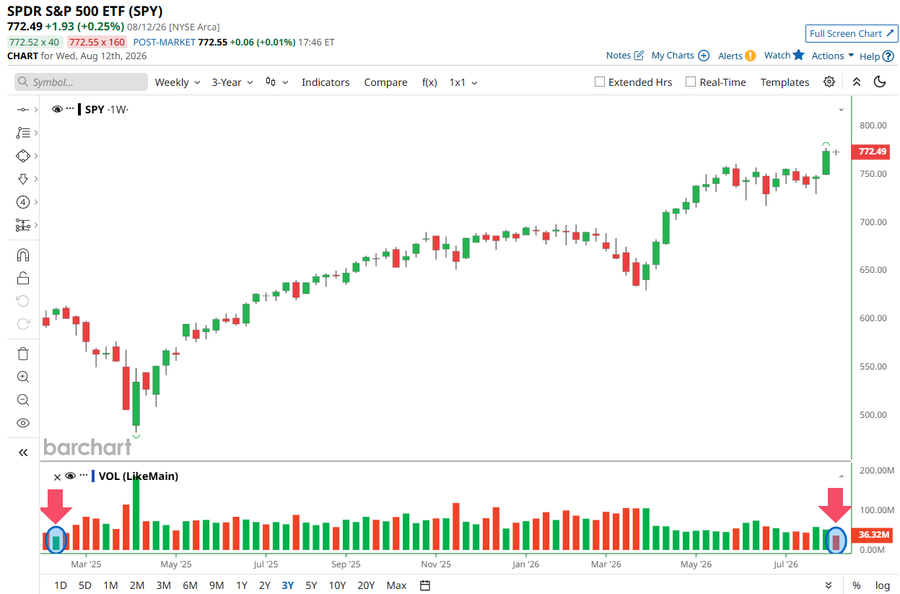The height and width of the screenshot is (594, 900).
Task: Open Alerts for this symbol
Action: (737, 56)
